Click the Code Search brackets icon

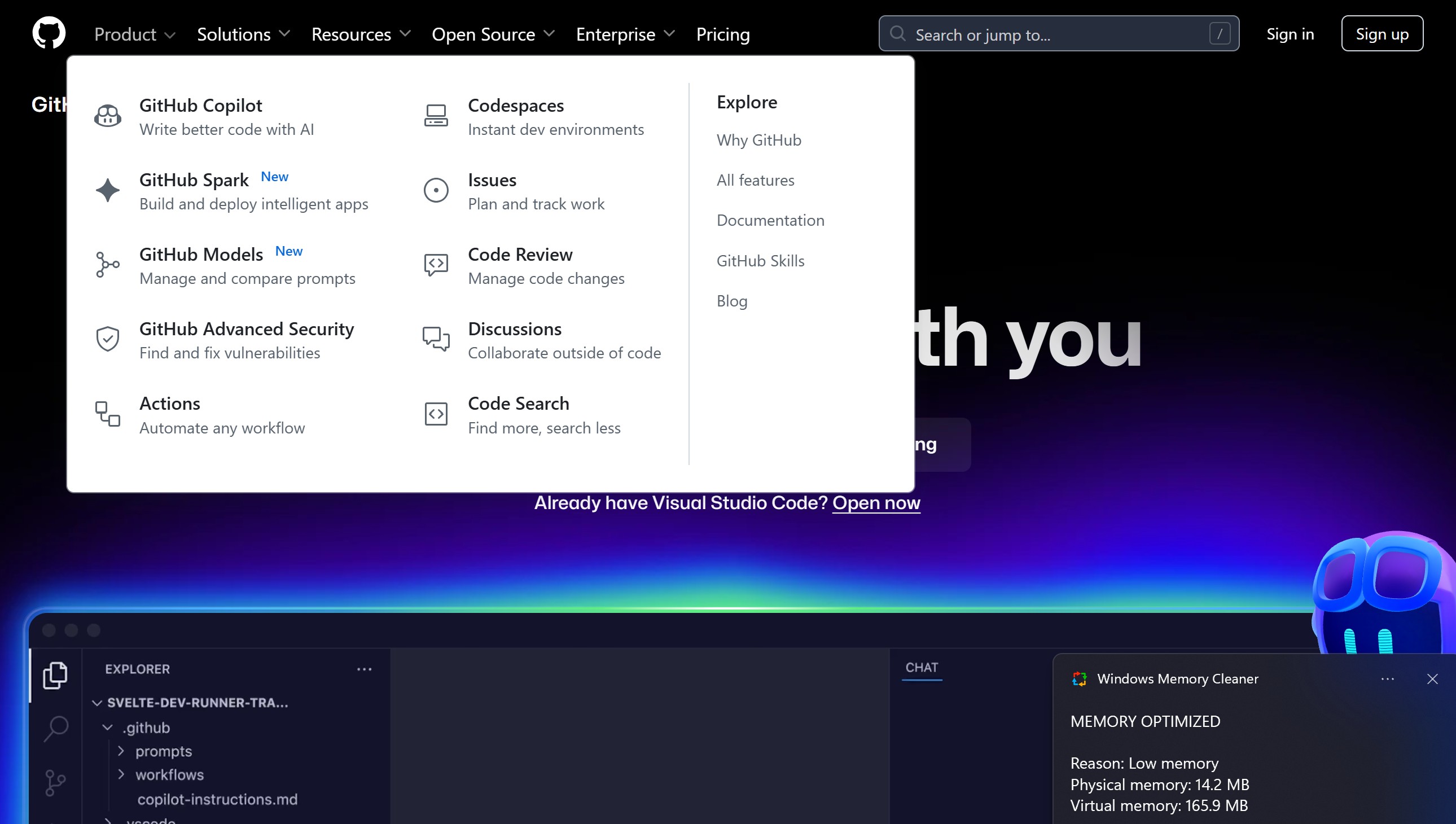pos(436,414)
